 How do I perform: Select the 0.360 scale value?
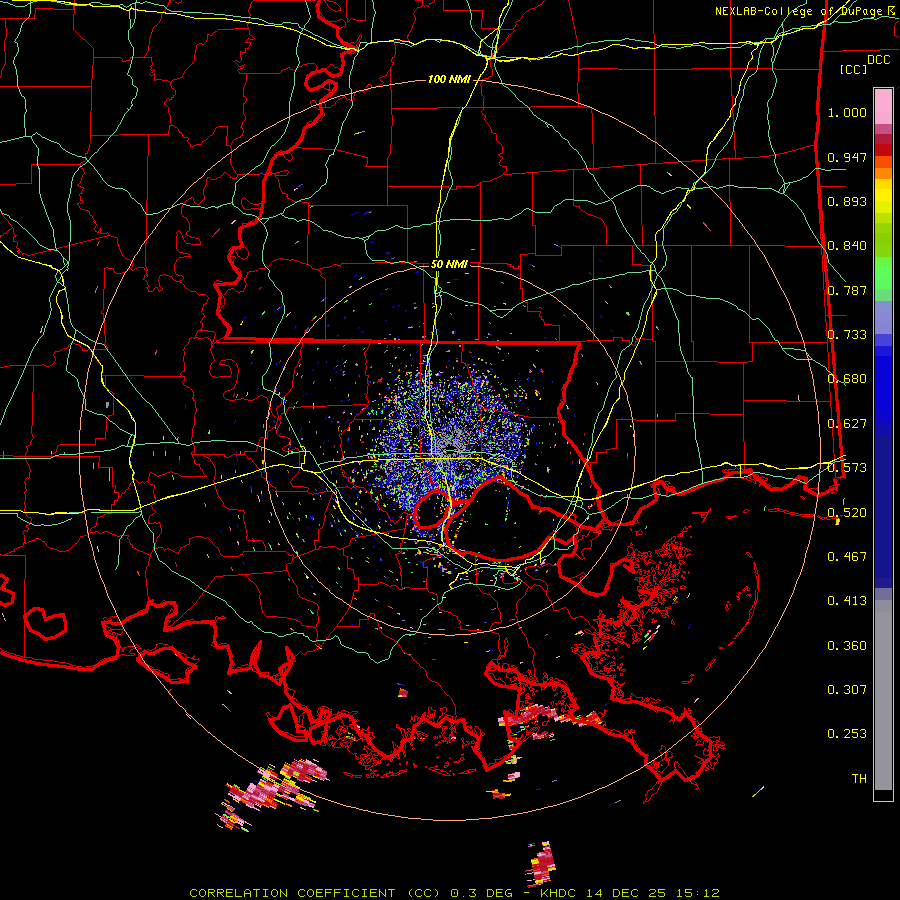tap(847, 646)
